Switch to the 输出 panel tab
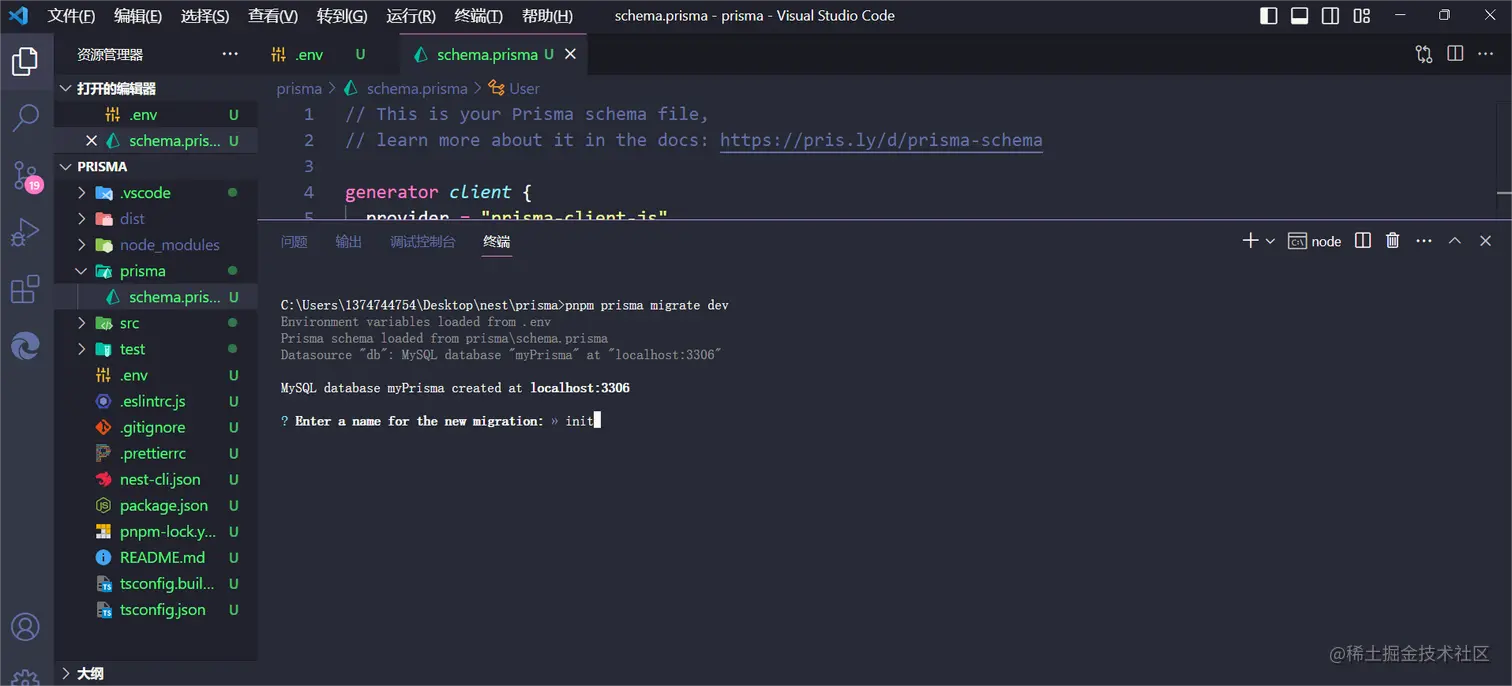 pyautogui.click(x=349, y=241)
